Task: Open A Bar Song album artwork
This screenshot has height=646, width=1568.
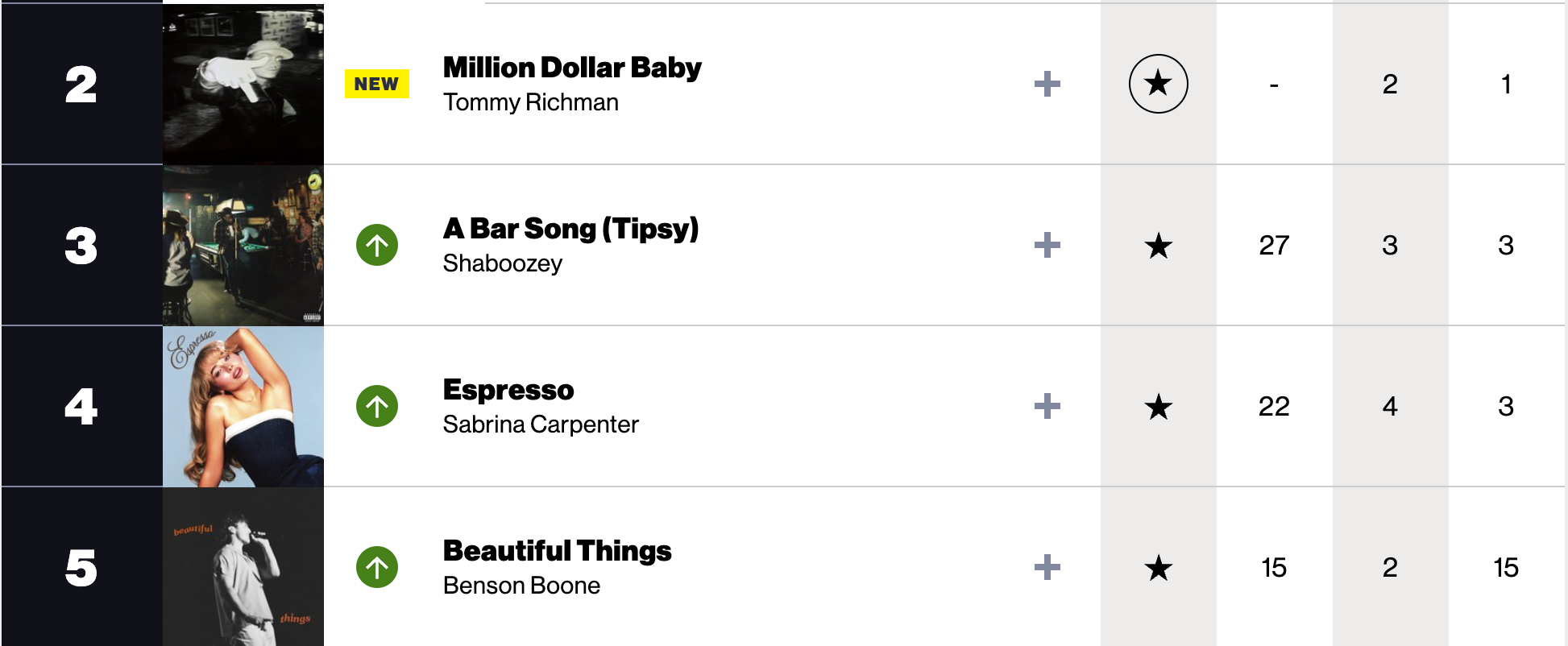Action: click(x=243, y=245)
